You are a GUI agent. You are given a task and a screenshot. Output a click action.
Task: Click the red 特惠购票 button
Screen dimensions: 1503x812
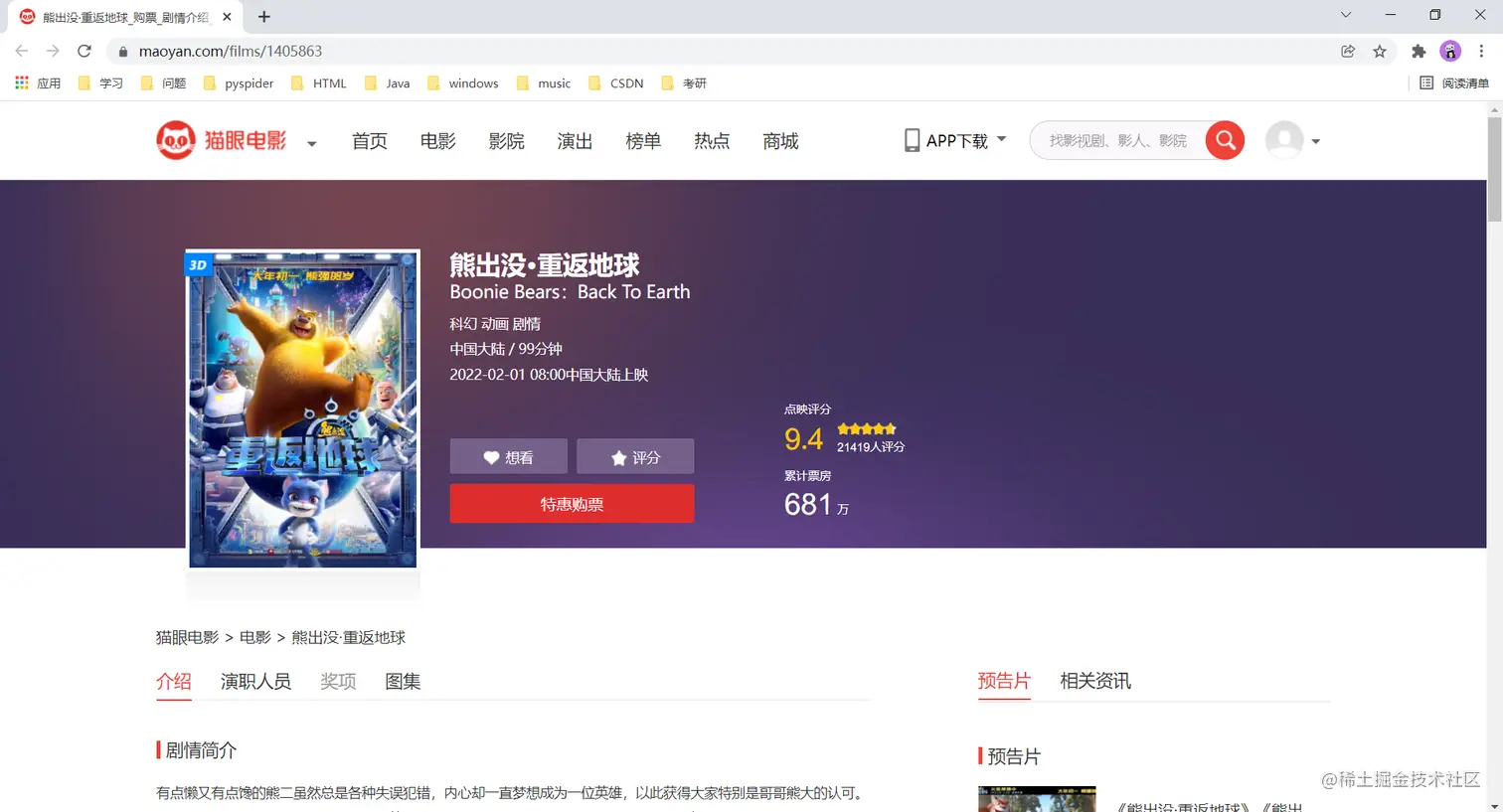click(572, 504)
